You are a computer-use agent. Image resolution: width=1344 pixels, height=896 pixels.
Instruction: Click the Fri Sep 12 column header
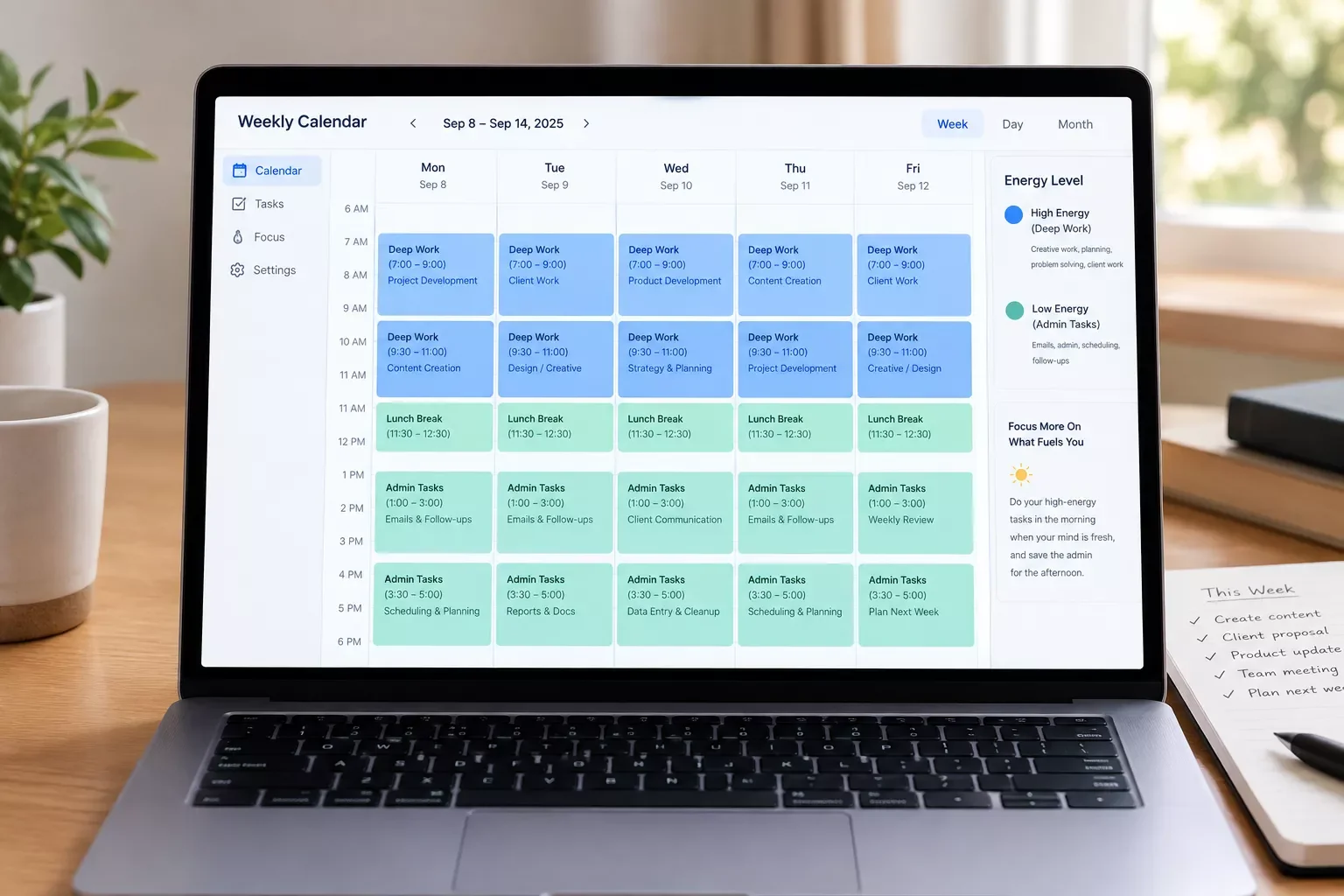[913, 177]
